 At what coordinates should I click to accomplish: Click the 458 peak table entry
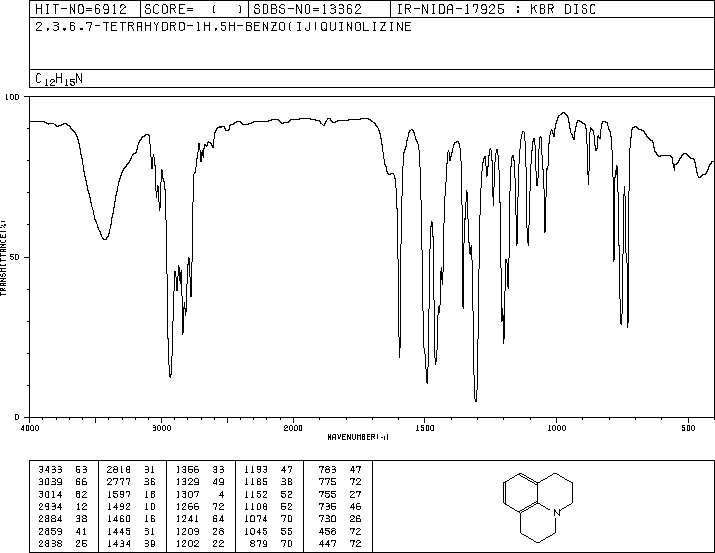pos(327,531)
